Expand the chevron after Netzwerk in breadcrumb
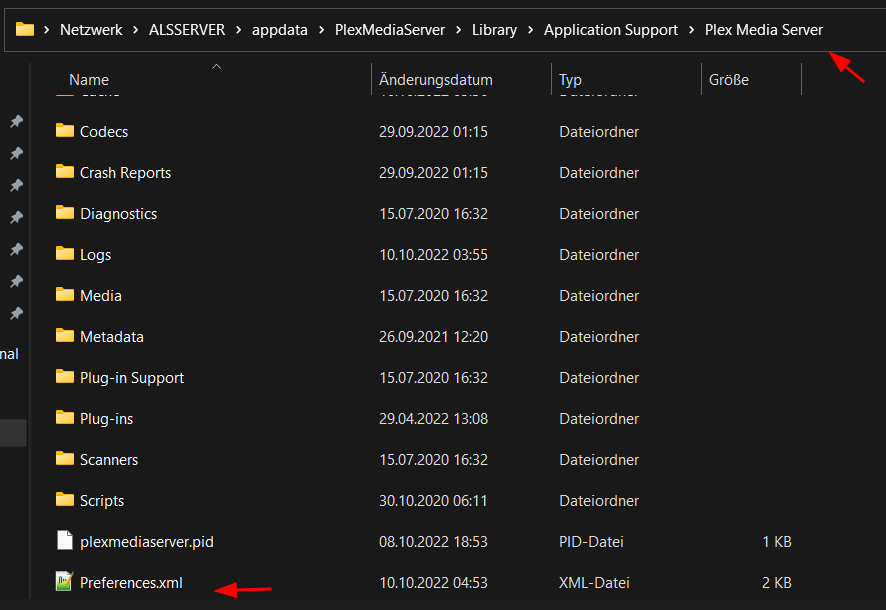This screenshot has height=610, width=886. pyautogui.click(x=136, y=30)
